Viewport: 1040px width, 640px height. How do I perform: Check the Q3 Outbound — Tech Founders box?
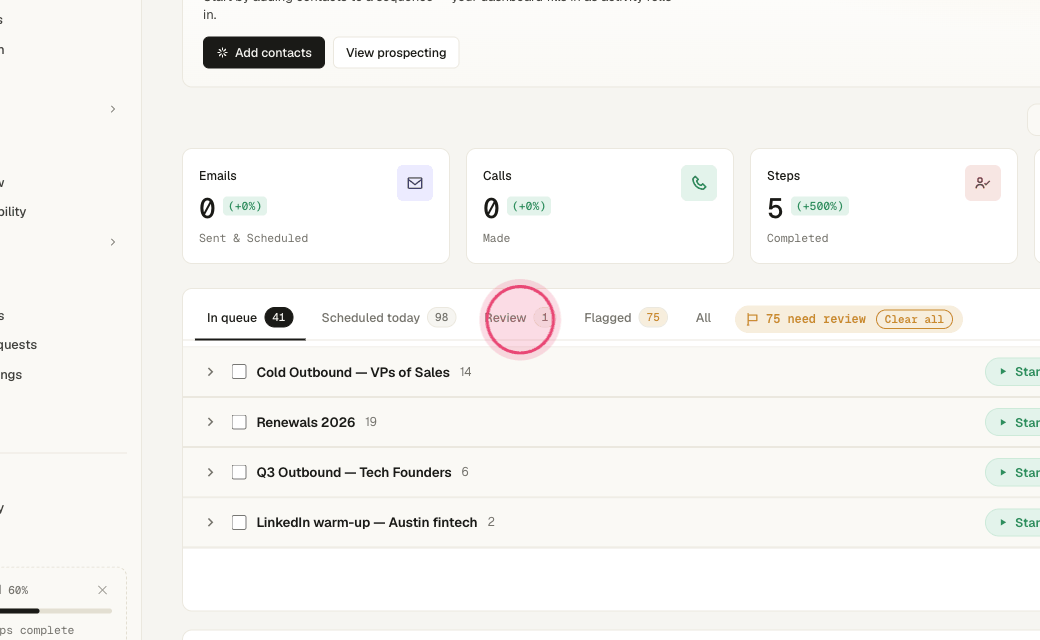point(239,472)
